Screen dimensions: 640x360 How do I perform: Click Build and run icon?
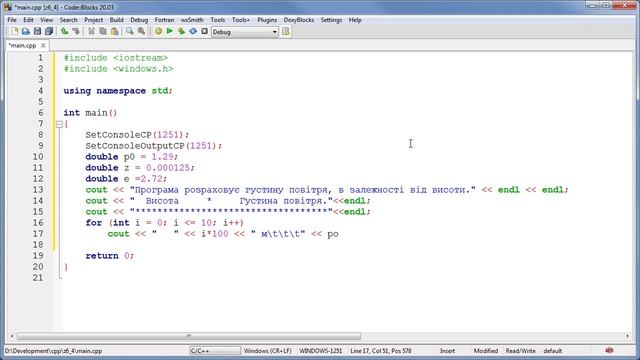click(181, 31)
